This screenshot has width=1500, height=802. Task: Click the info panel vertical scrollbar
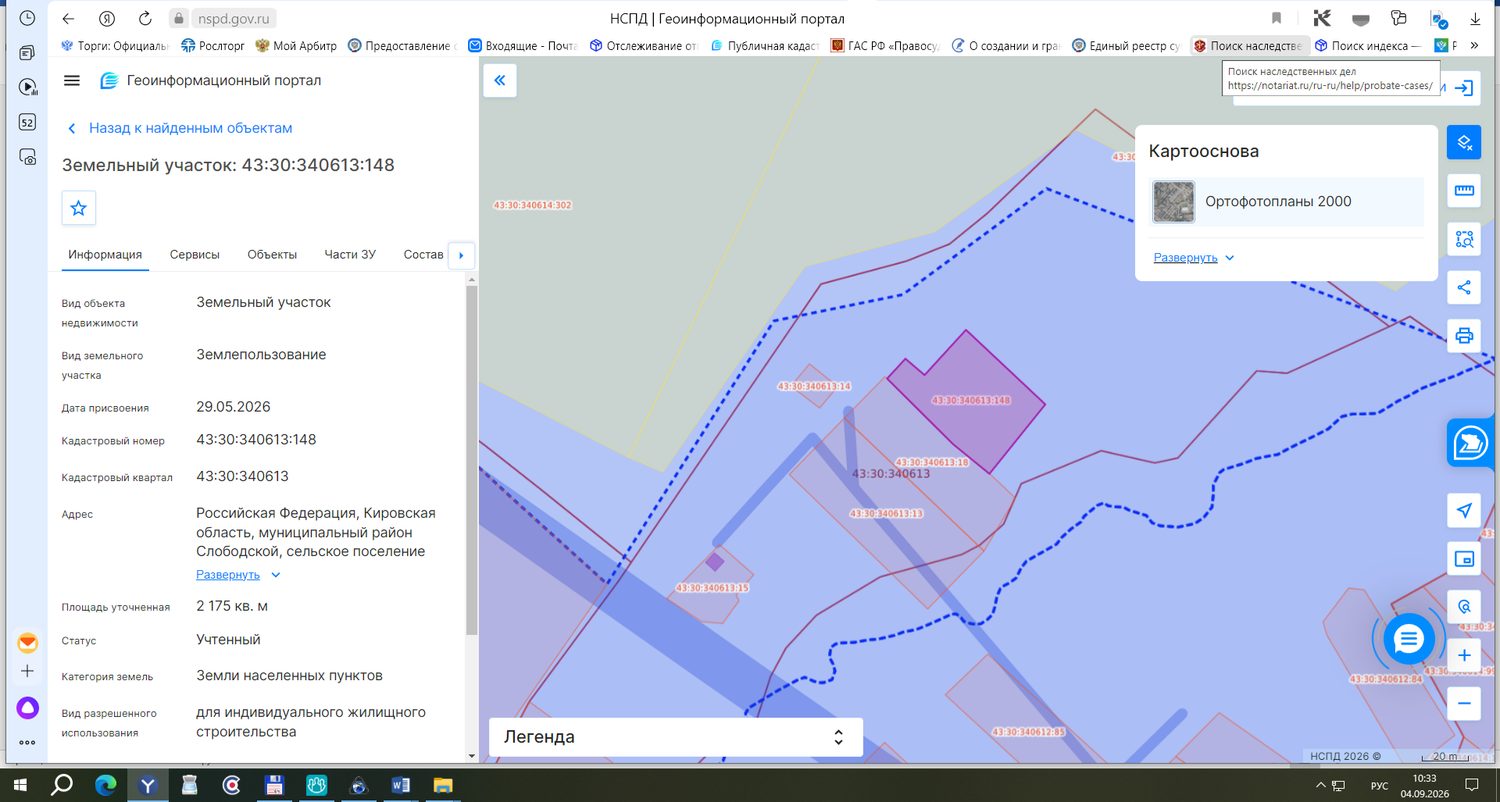point(472,460)
